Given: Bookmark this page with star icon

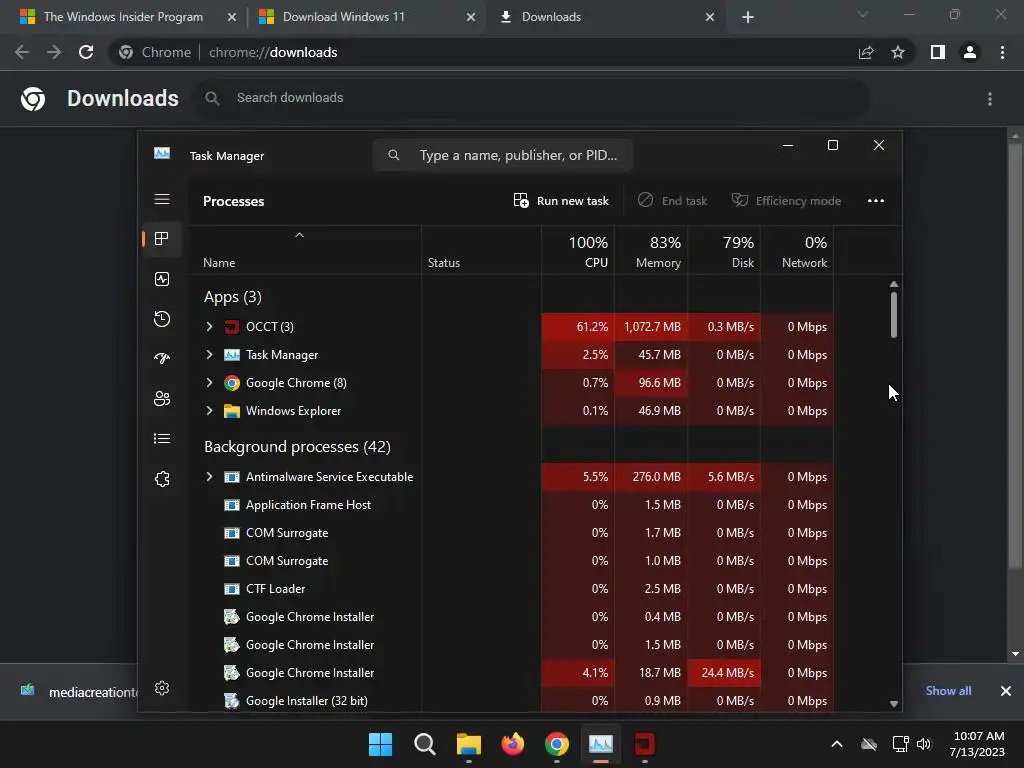Looking at the screenshot, I should tap(898, 52).
